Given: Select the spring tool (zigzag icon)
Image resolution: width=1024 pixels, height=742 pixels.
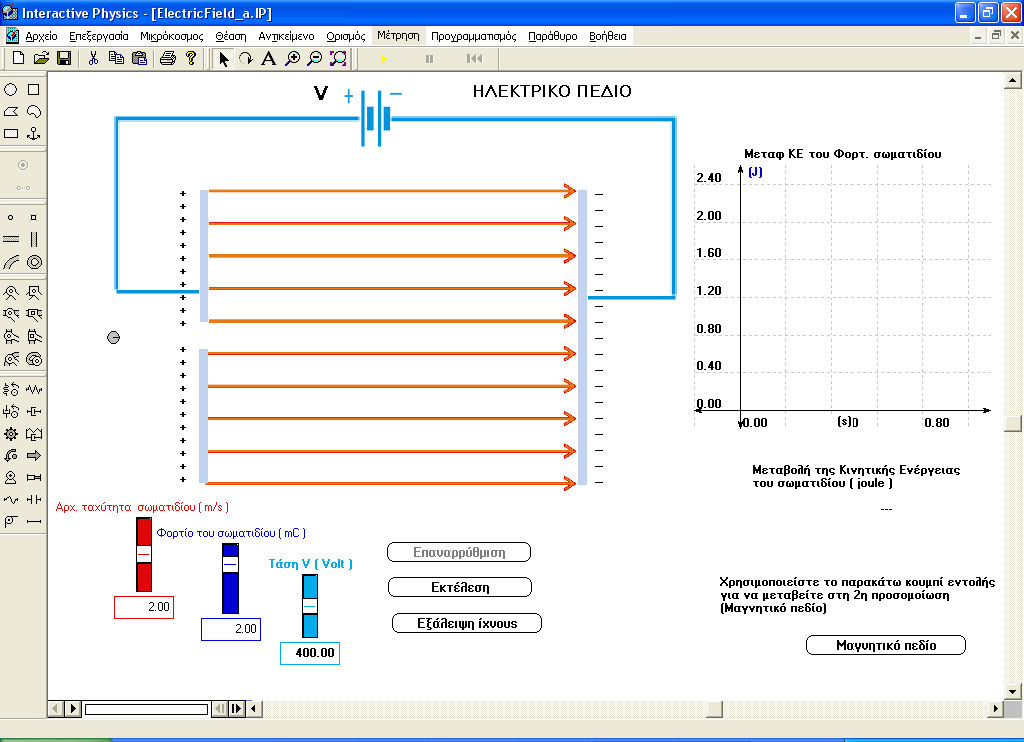Looking at the screenshot, I should pyautogui.click(x=34, y=390).
